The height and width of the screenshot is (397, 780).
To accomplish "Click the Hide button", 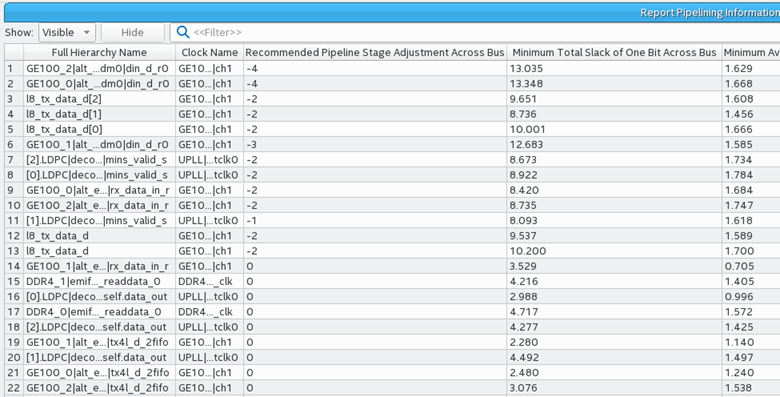I will (x=132, y=32).
